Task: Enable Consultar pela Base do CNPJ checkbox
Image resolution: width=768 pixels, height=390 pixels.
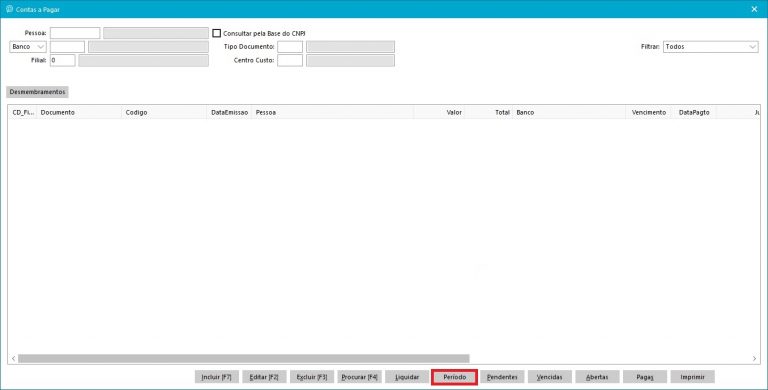Action: click(x=216, y=33)
